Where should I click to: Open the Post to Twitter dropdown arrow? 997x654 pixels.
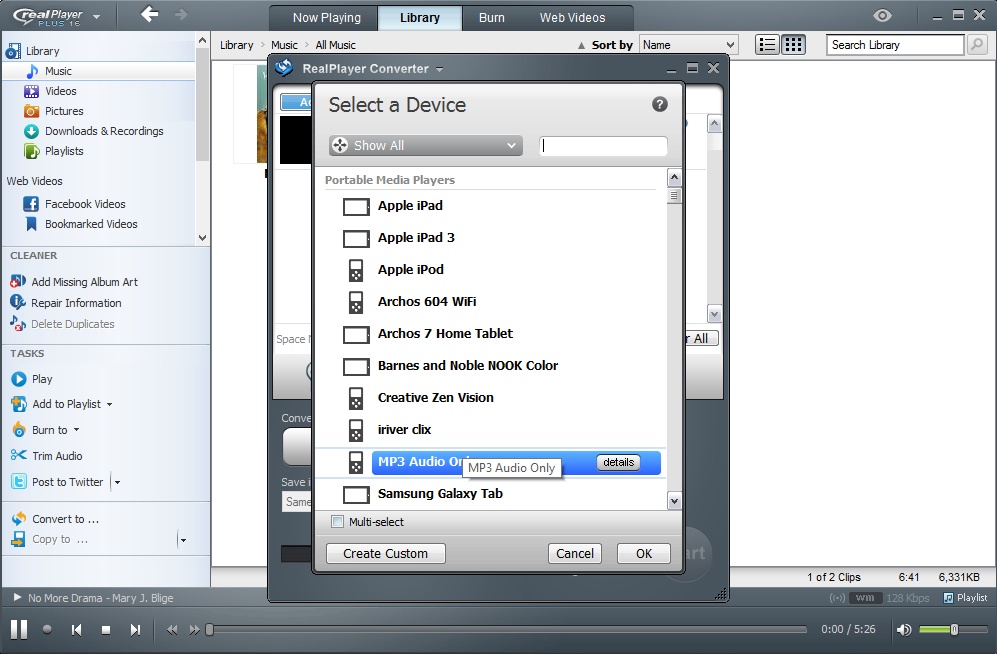click(x=117, y=482)
